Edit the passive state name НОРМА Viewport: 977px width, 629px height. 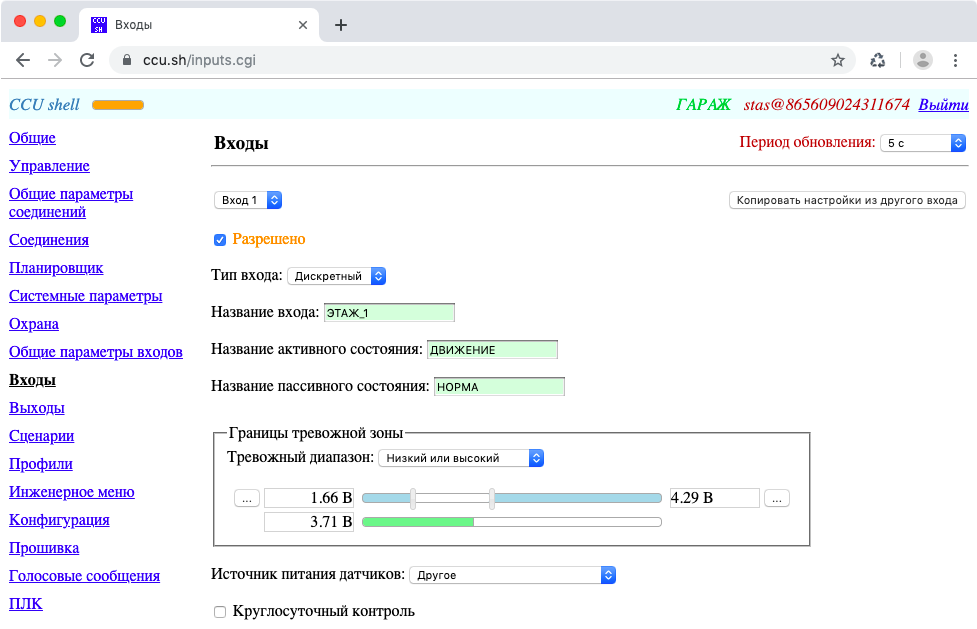click(499, 387)
